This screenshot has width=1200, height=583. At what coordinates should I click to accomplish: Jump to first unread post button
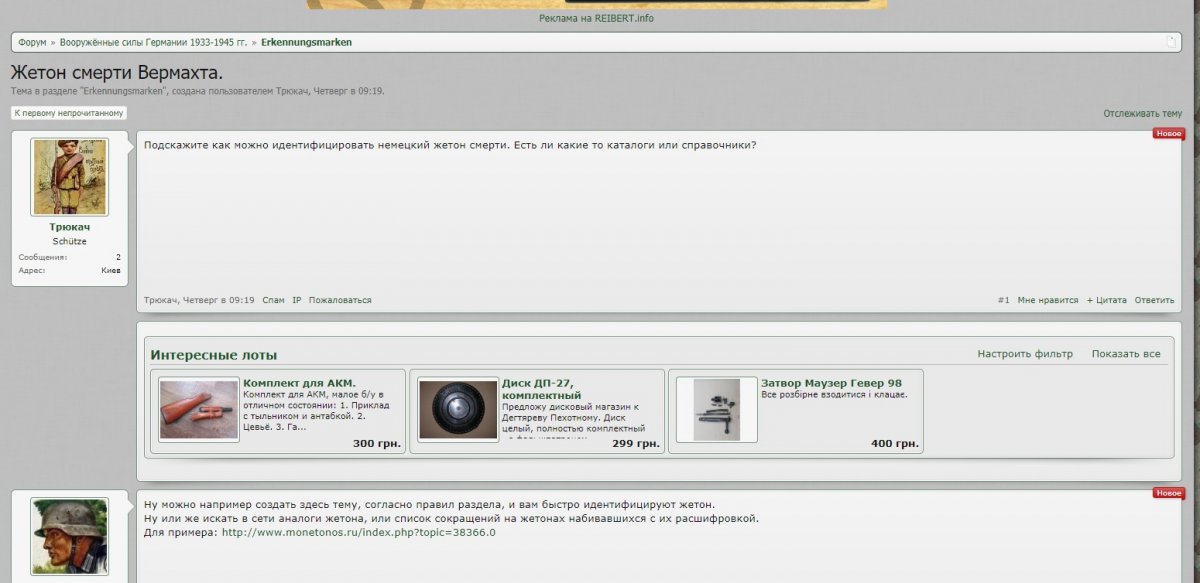[69, 113]
